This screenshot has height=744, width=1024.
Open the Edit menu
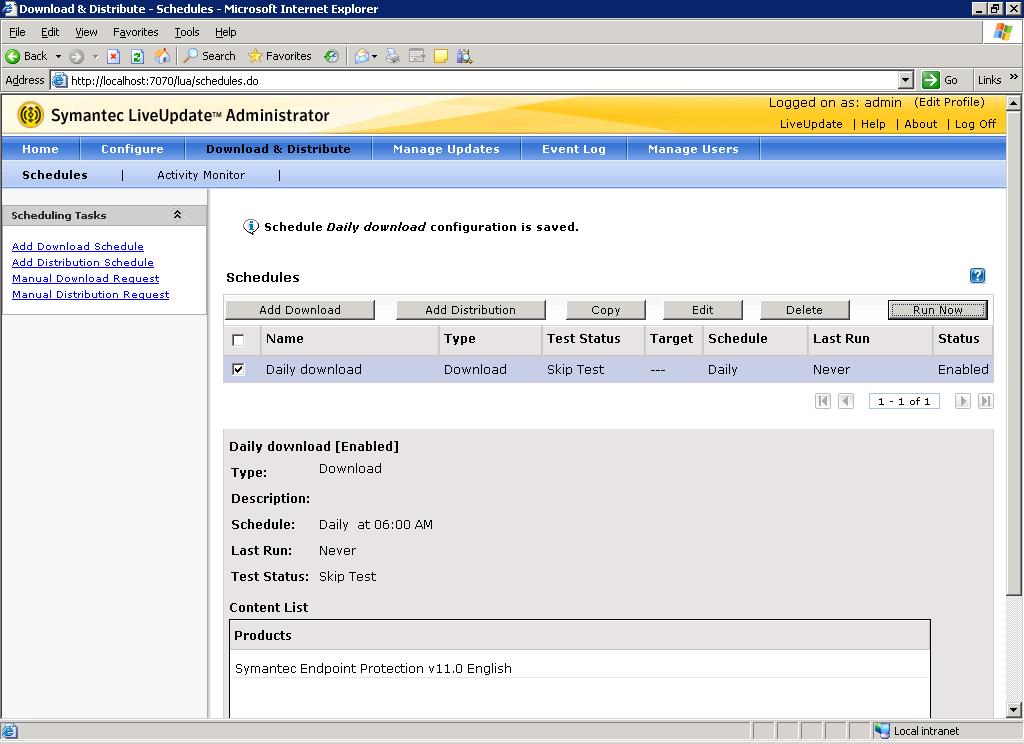pyautogui.click(x=50, y=32)
